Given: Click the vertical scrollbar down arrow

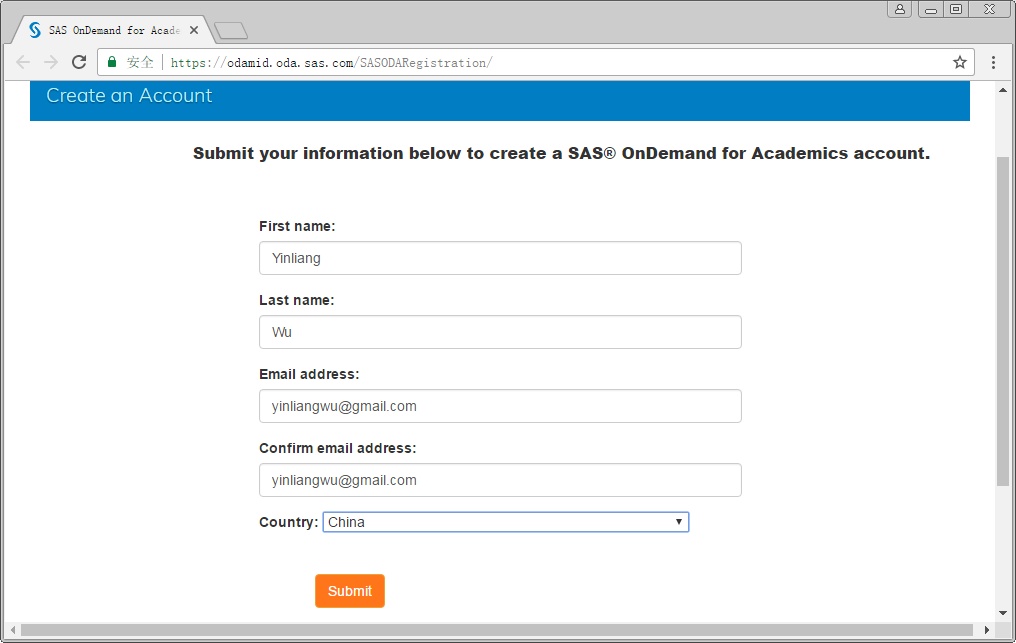Looking at the screenshot, I should coord(1003,613).
